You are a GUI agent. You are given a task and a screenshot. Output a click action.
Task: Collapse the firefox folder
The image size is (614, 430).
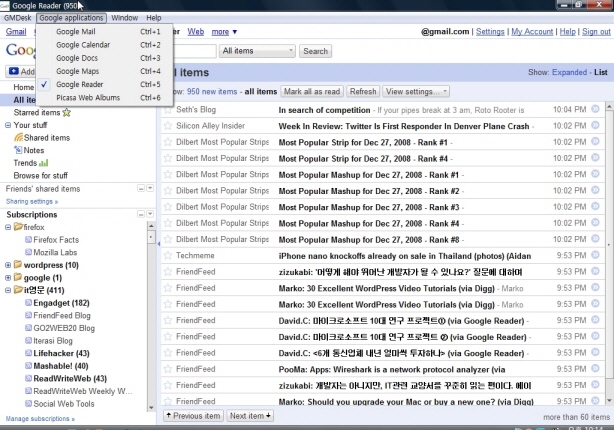[x=8, y=227]
